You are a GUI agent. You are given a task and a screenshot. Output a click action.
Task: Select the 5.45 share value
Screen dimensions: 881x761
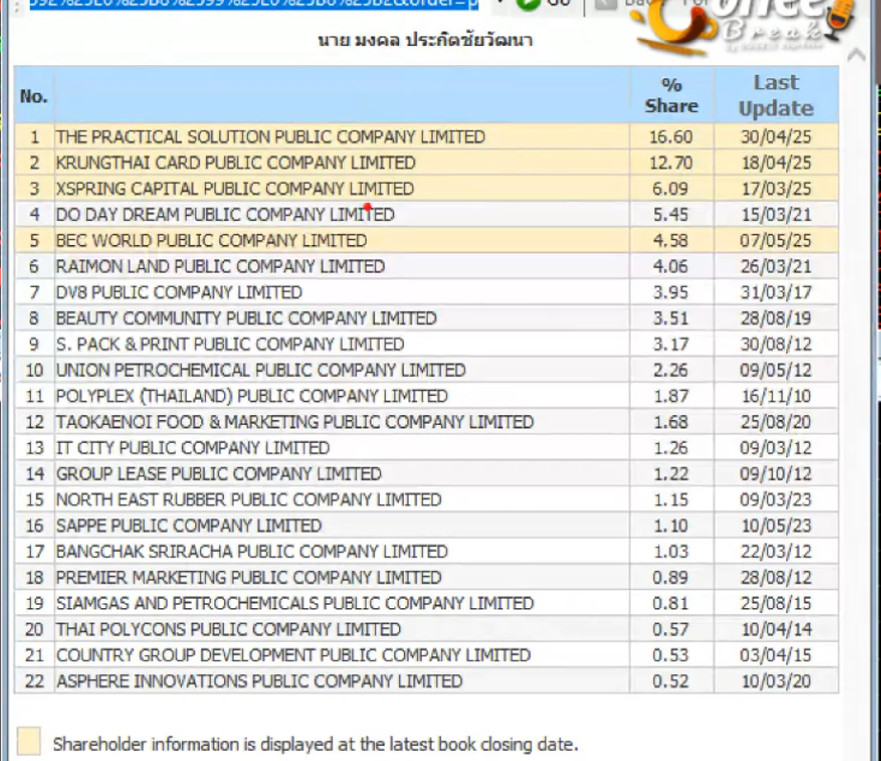click(x=670, y=214)
